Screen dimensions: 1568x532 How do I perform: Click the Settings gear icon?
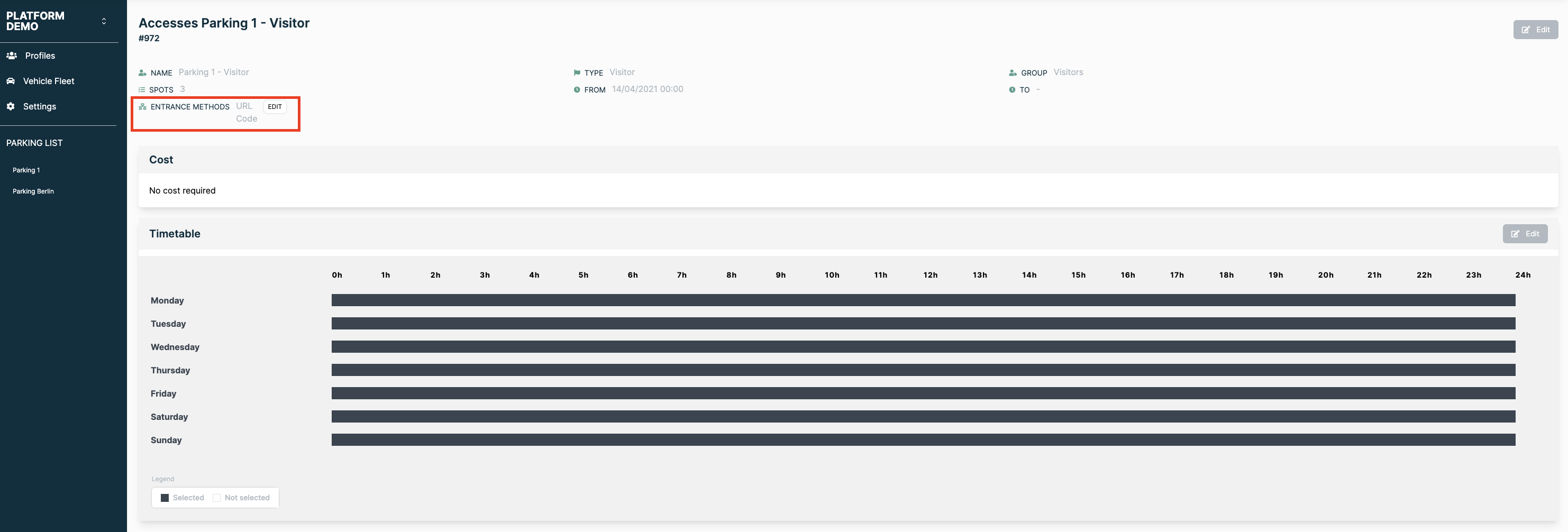(x=11, y=106)
